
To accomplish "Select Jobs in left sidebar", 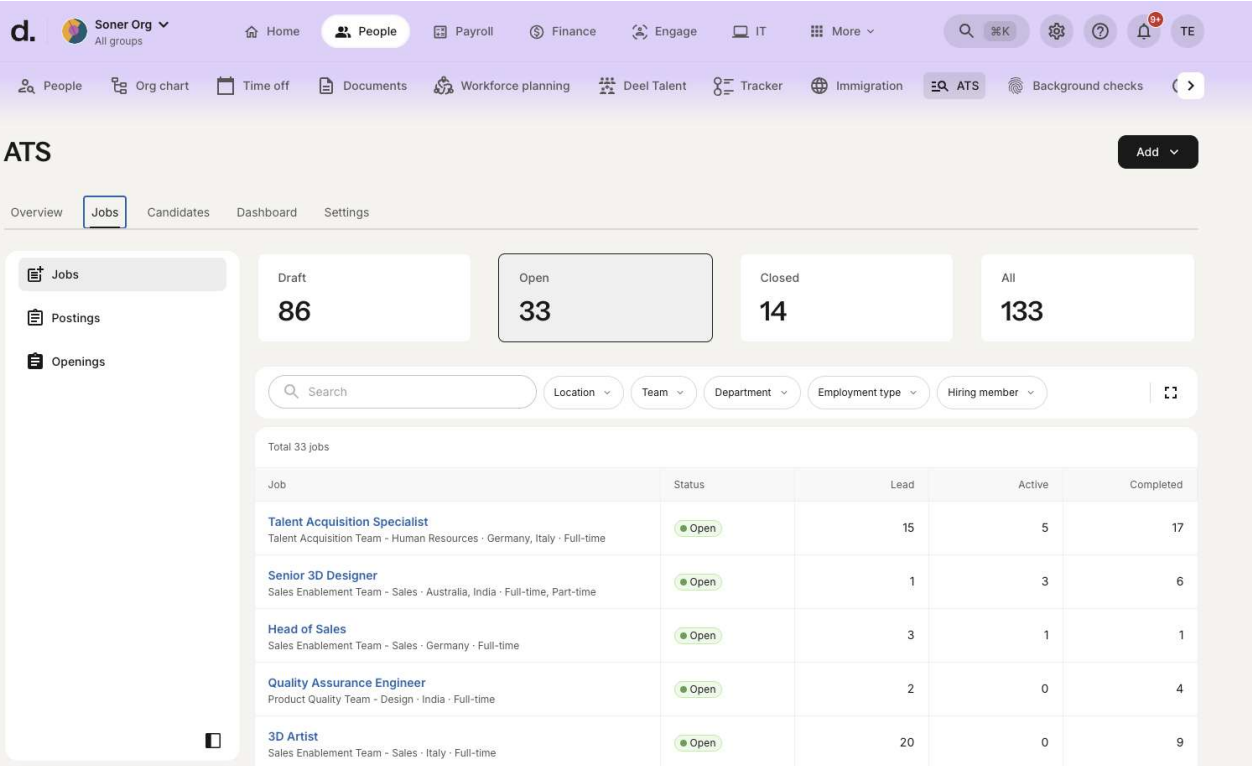I will pyautogui.click(x=122, y=274).
